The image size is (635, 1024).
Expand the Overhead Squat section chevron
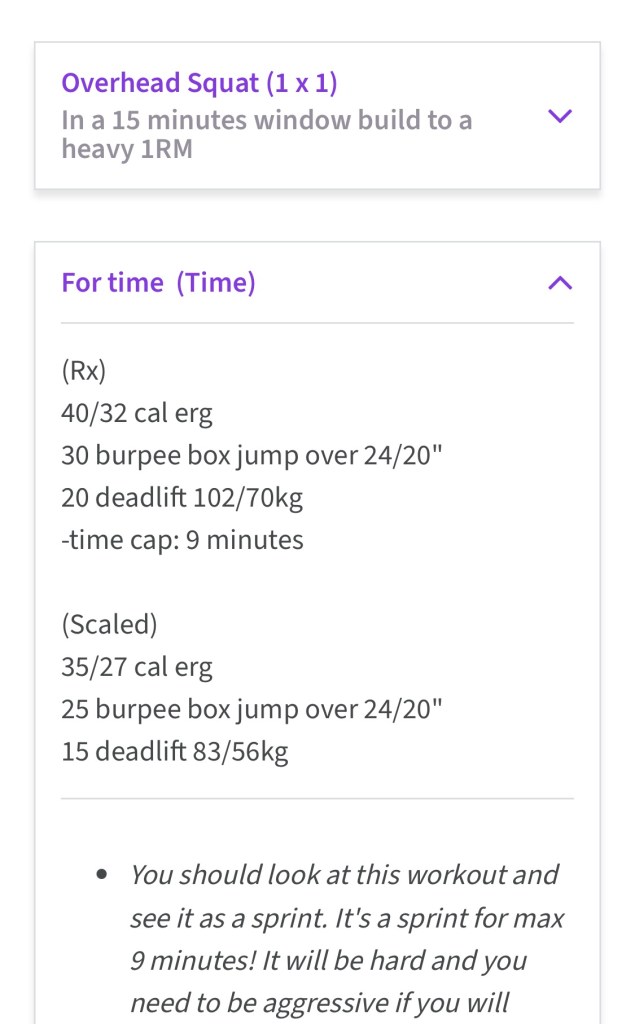[x=560, y=116]
